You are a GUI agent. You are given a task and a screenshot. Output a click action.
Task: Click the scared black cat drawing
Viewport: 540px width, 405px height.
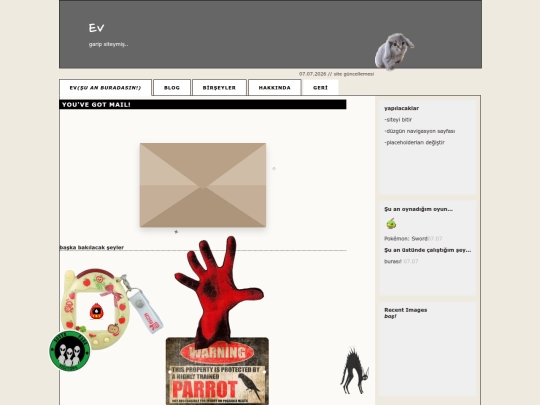pyautogui.click(x=355, y=371)
